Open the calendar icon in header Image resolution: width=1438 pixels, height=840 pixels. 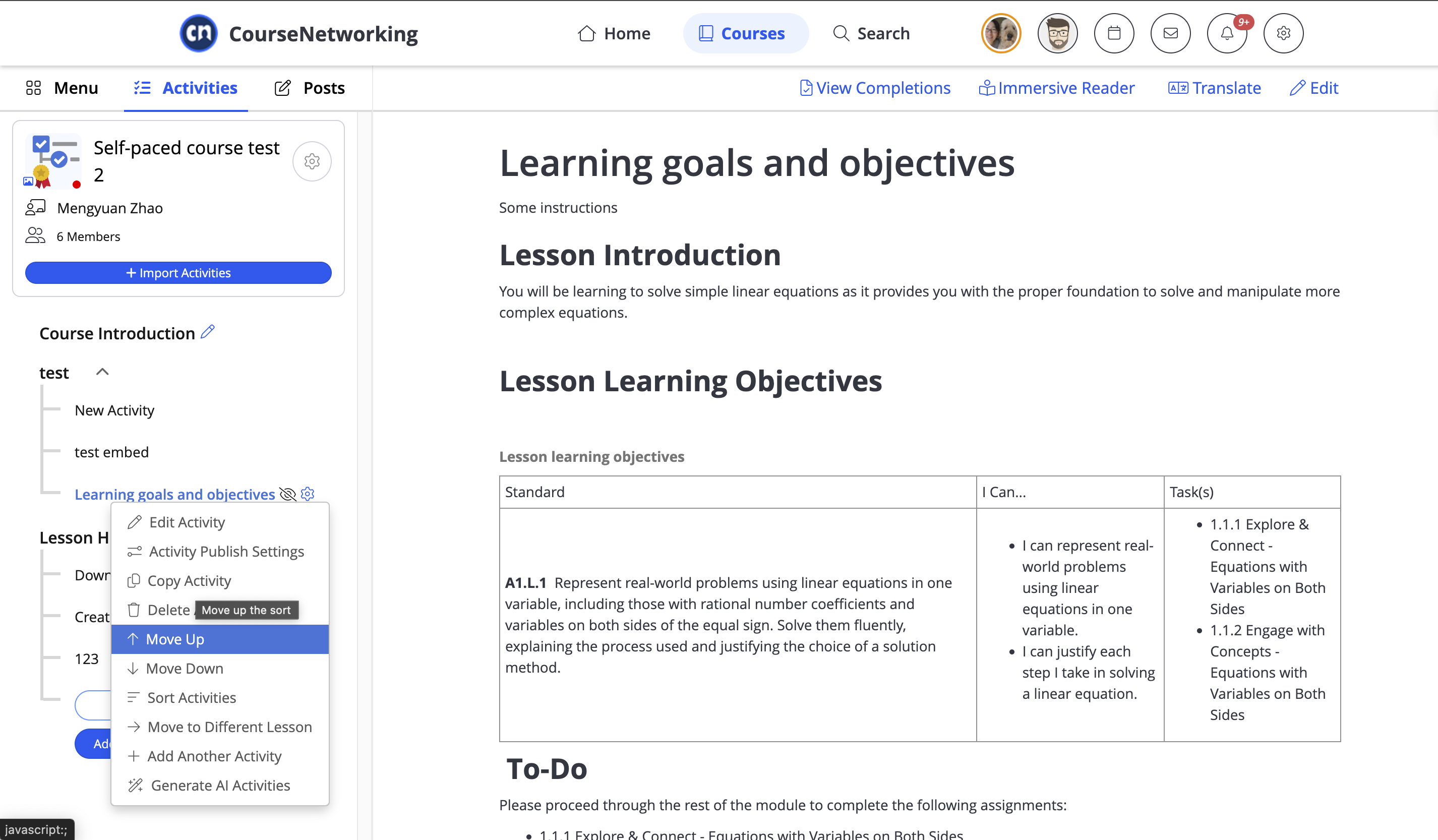[x=1113, y=33]
